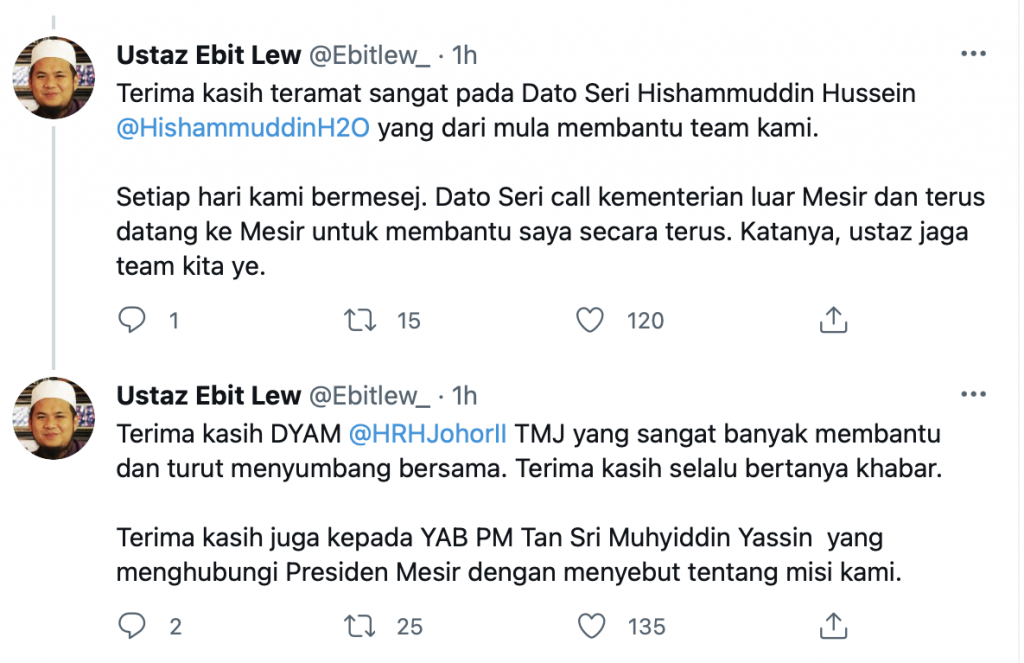The height and width of the screenshot is (663, 1024).
Task: Share the second tweet about Muhyiddin Yassin
Action: [833, 626]
